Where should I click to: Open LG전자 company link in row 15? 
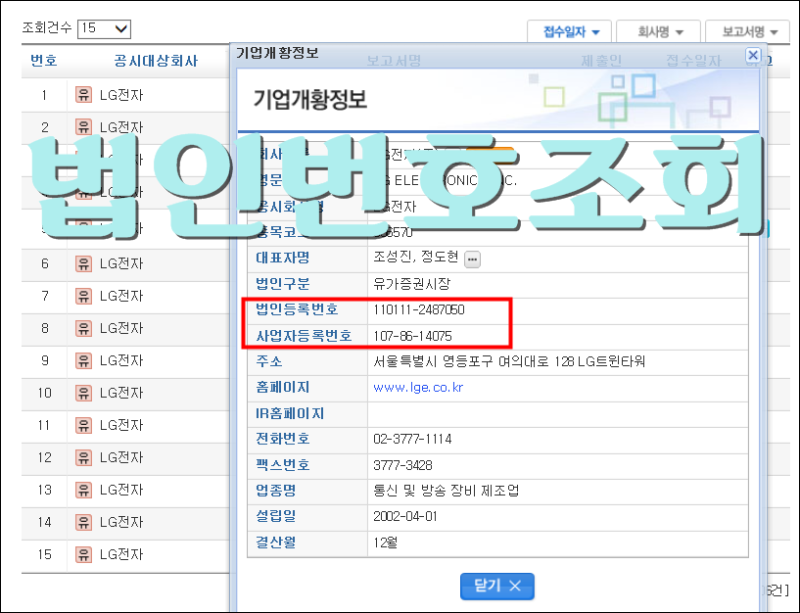(121, 554)
